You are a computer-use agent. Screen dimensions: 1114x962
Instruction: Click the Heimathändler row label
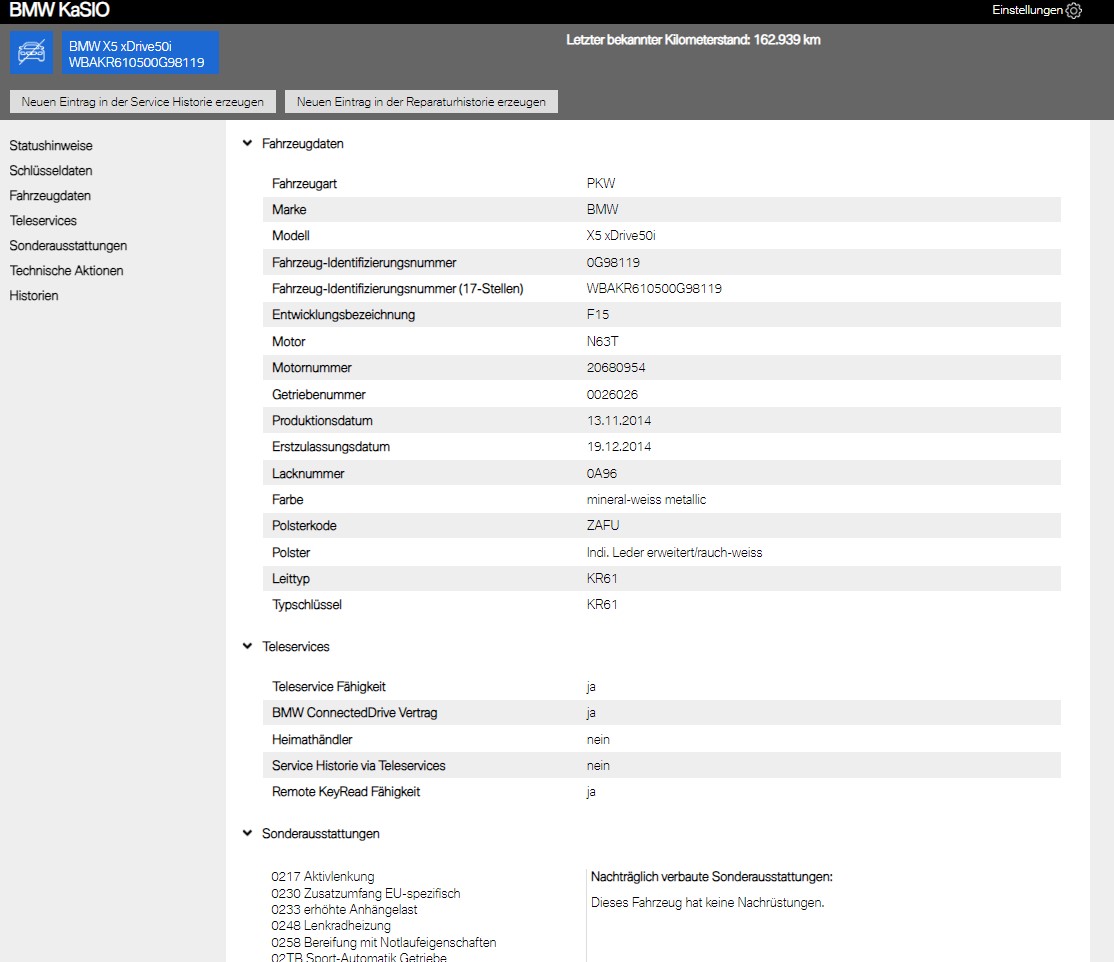tap(312, 740)
